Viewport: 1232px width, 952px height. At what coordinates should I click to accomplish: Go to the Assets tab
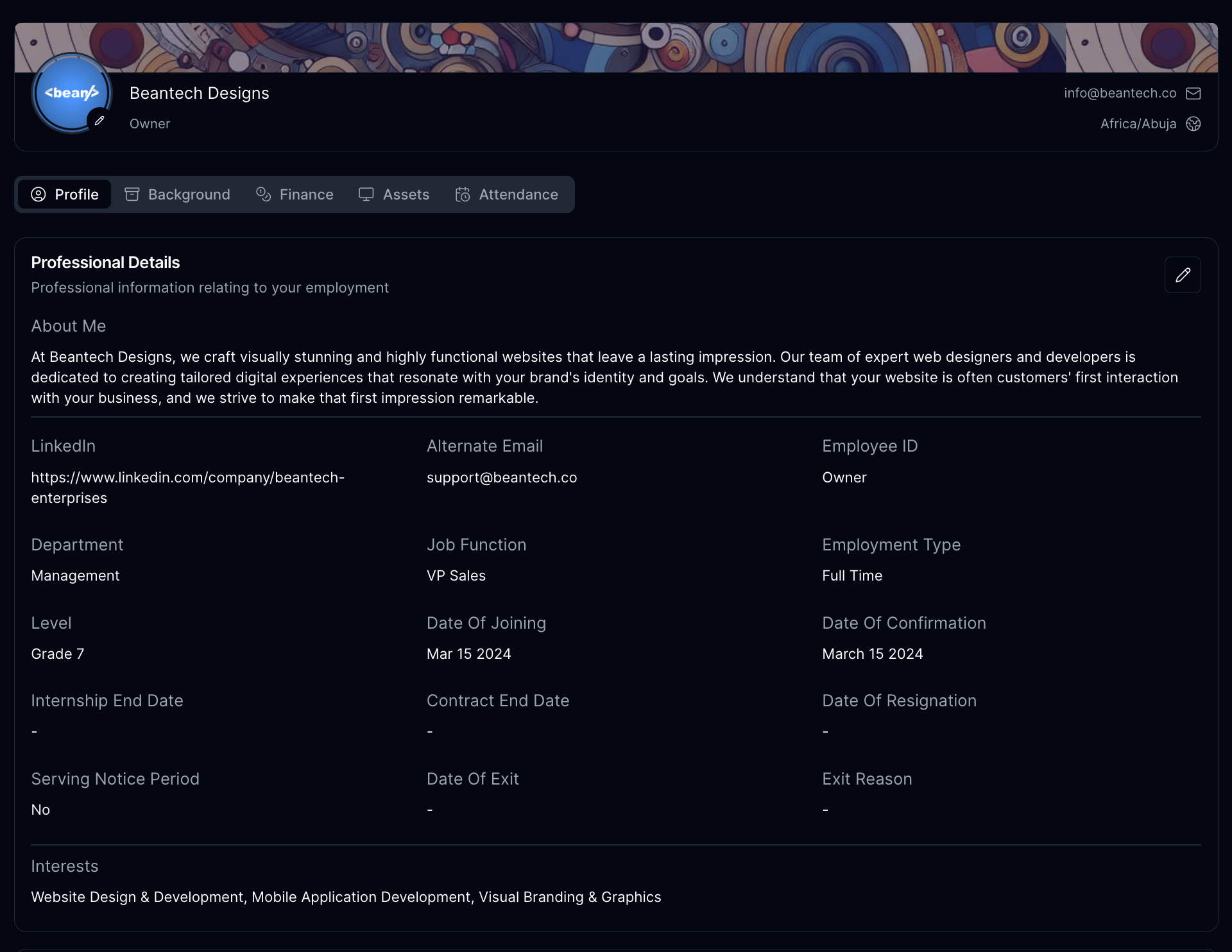coord(406,194)
